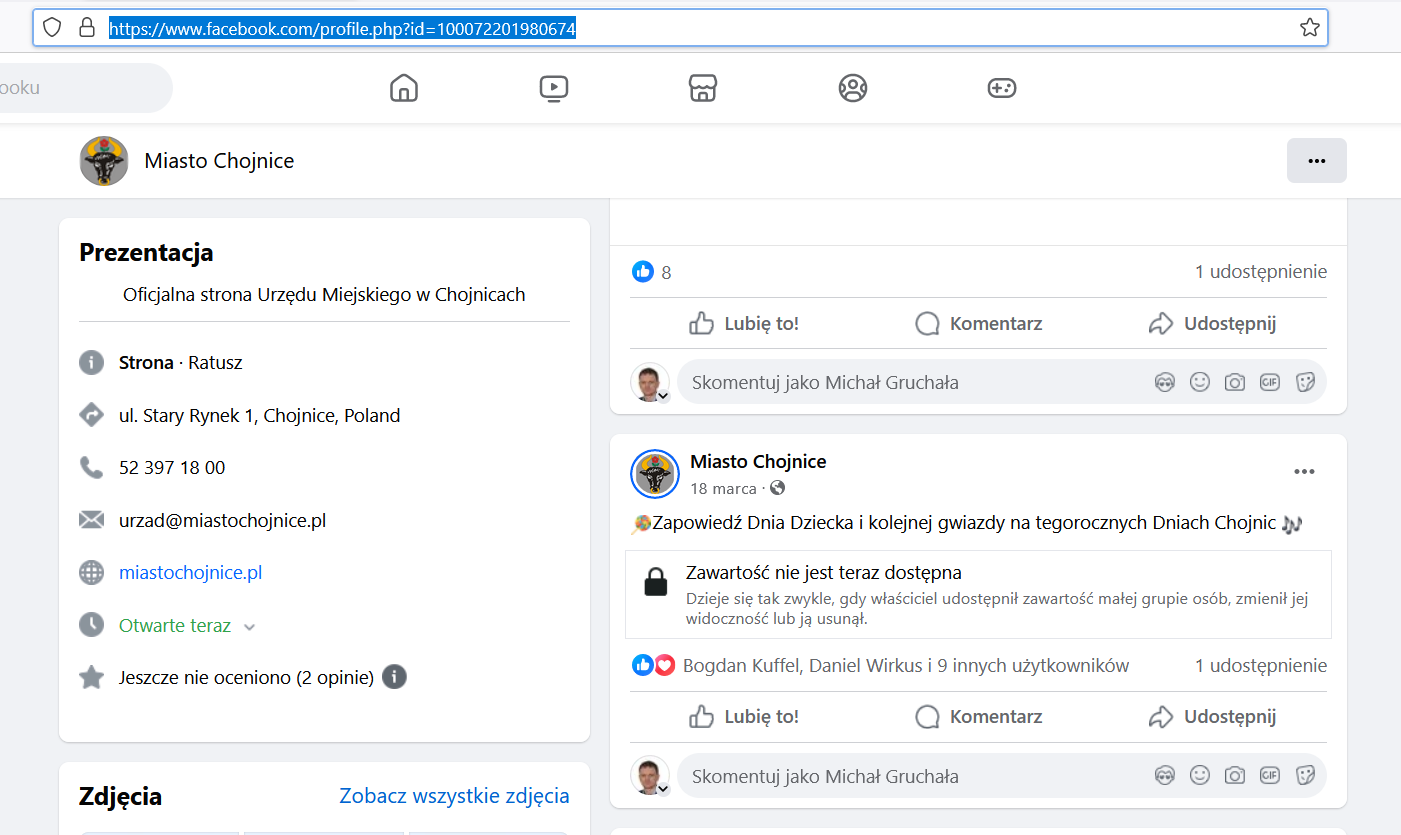Select the URL in the address bar
This screenshot has width=1401, height=835.
(x=342, y=29)
